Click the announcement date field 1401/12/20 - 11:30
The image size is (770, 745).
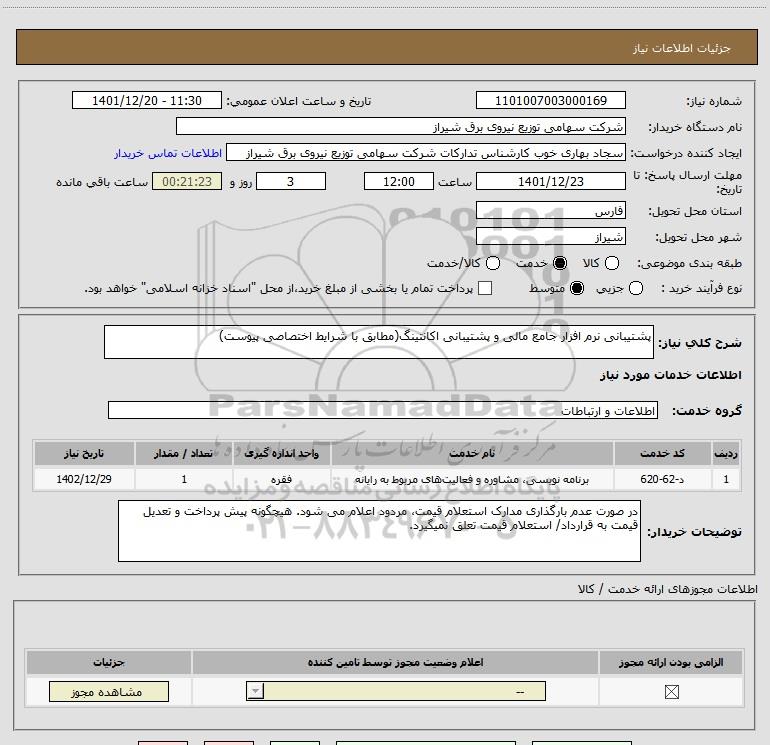[x=147, y=100]
